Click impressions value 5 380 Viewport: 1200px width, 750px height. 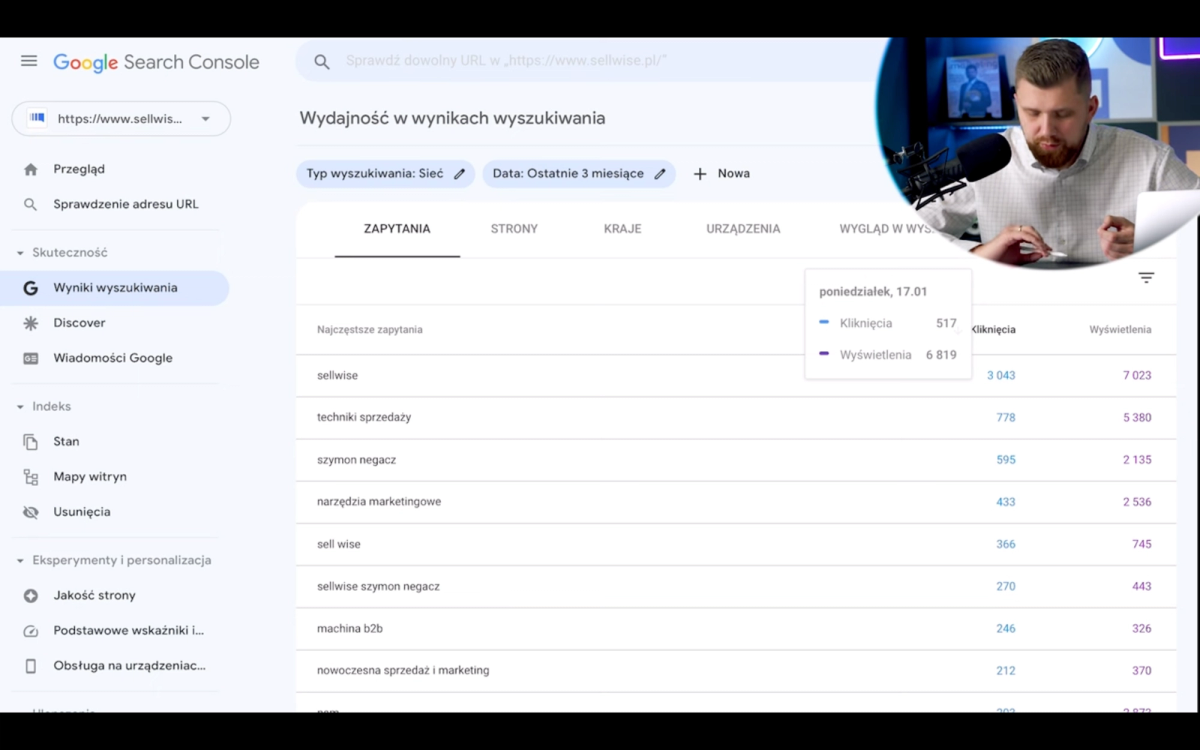pyautogui.click(x=1137, y=418)
